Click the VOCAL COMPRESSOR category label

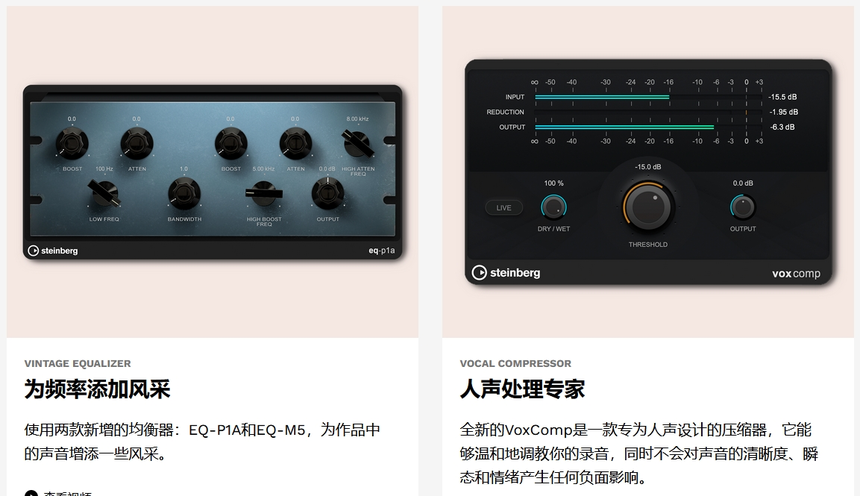click(516, 363)
